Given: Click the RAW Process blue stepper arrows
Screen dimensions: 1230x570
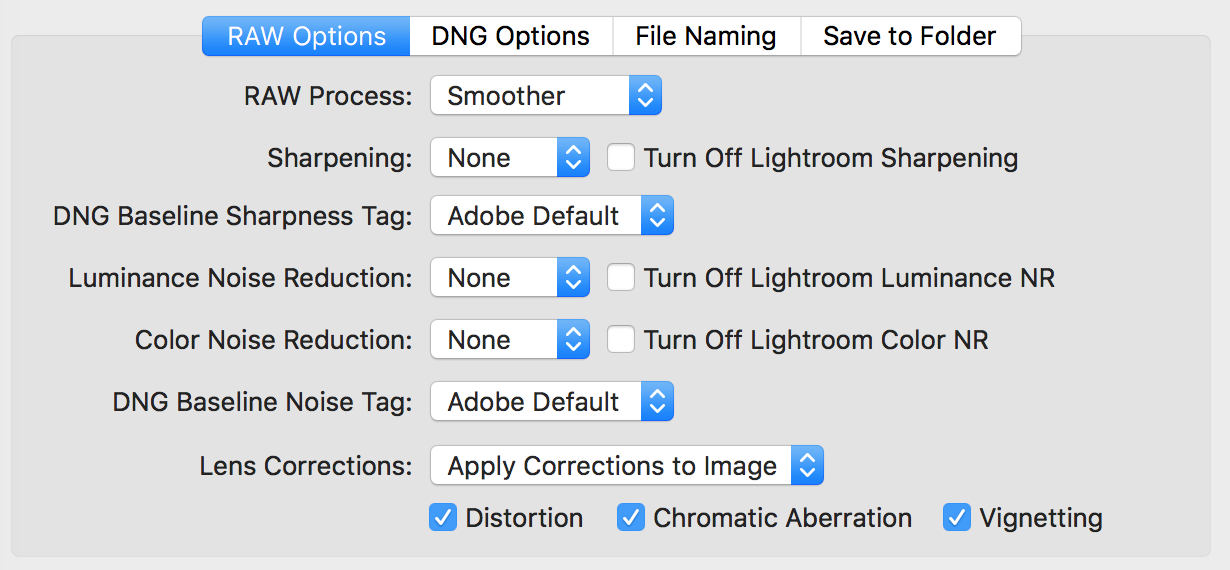Looking at the screenshot, I should tap(645, 96).
